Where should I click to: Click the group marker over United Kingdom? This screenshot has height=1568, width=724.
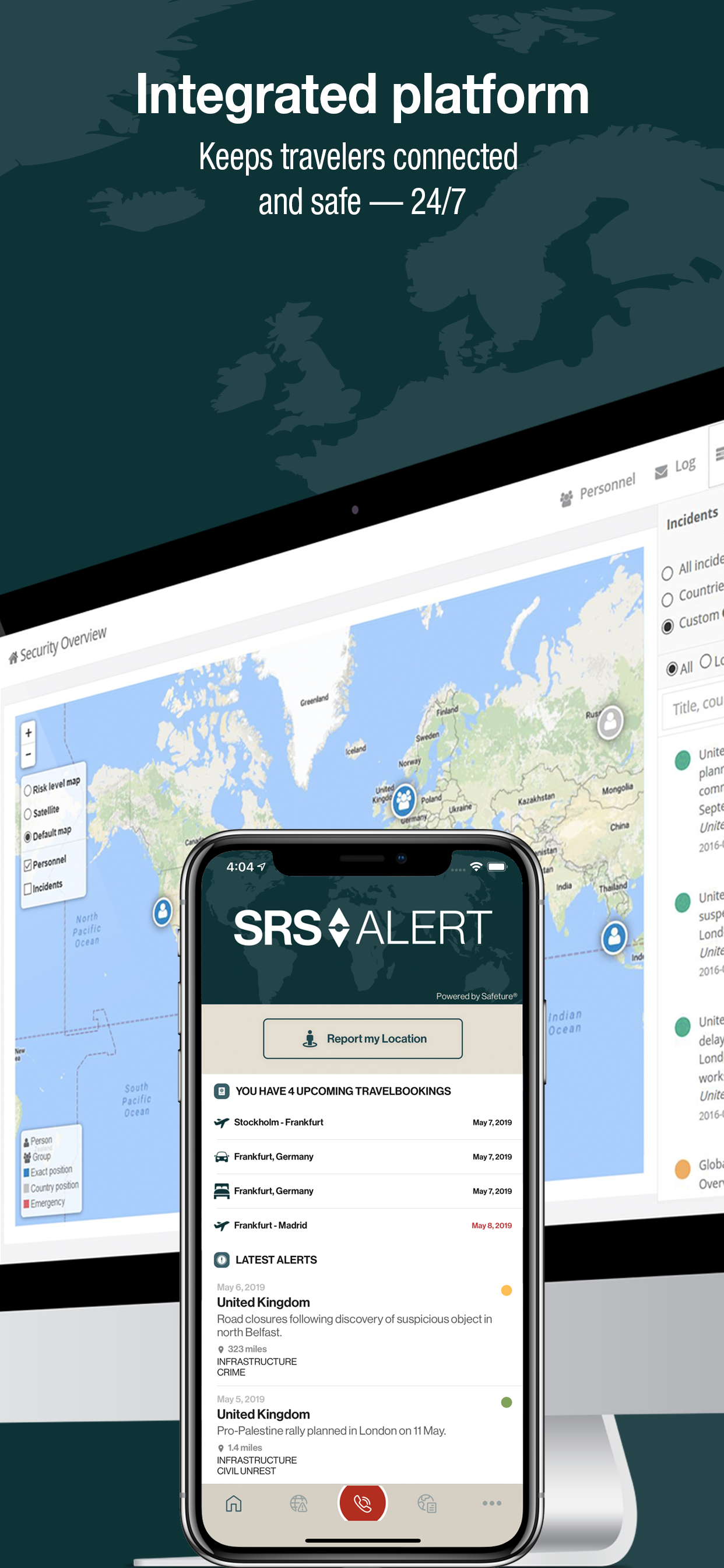(x=403, y=800)
